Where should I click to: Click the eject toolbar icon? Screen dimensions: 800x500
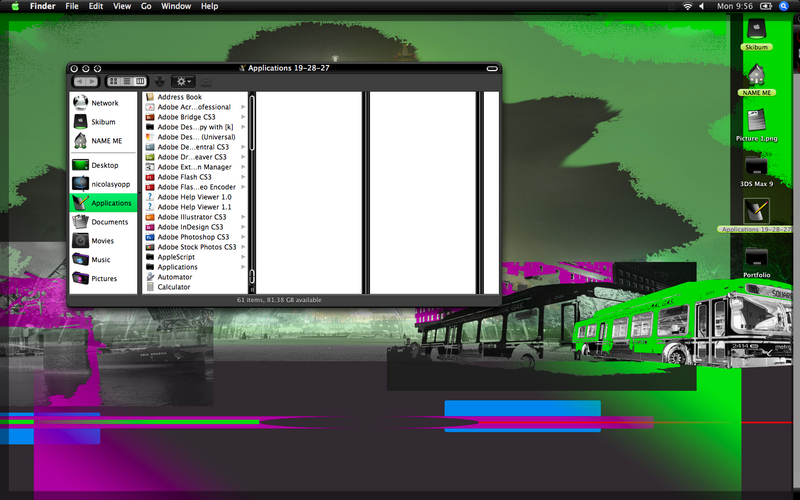coord(206,82)
